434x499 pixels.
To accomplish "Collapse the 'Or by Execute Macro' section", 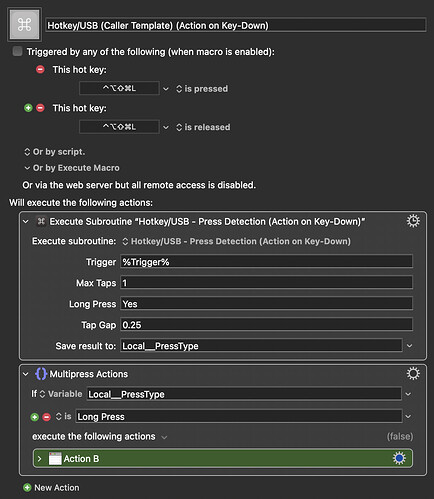I will [x=27, y=168].
